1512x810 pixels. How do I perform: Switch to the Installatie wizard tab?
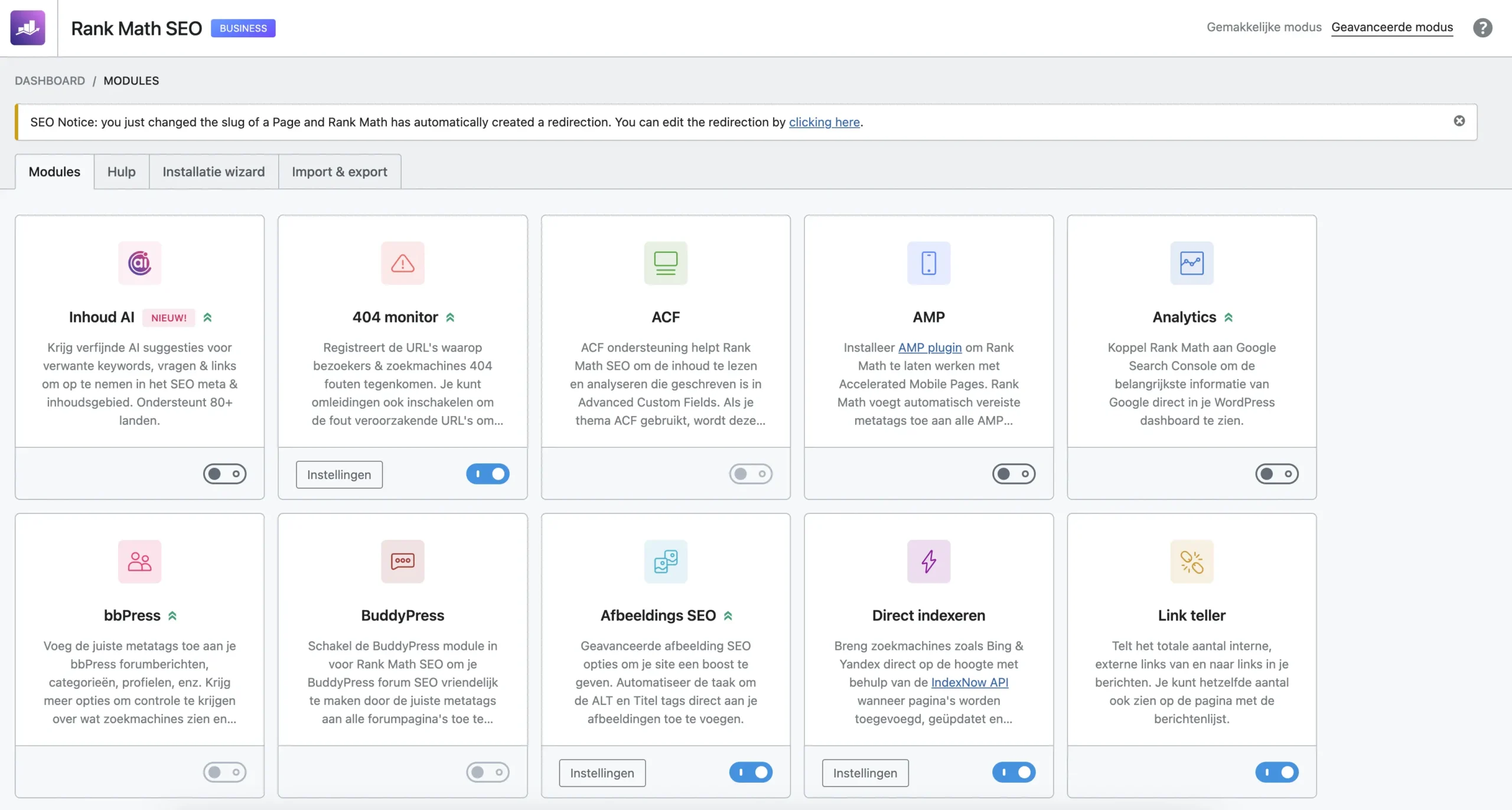coord(214,171)
